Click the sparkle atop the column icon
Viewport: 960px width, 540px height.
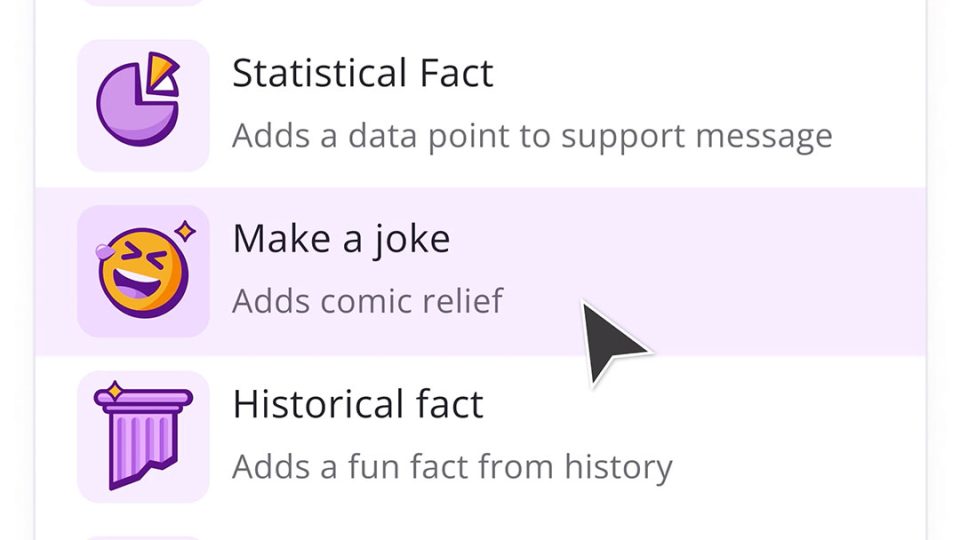pyautogui.click(x=114, y=388)
